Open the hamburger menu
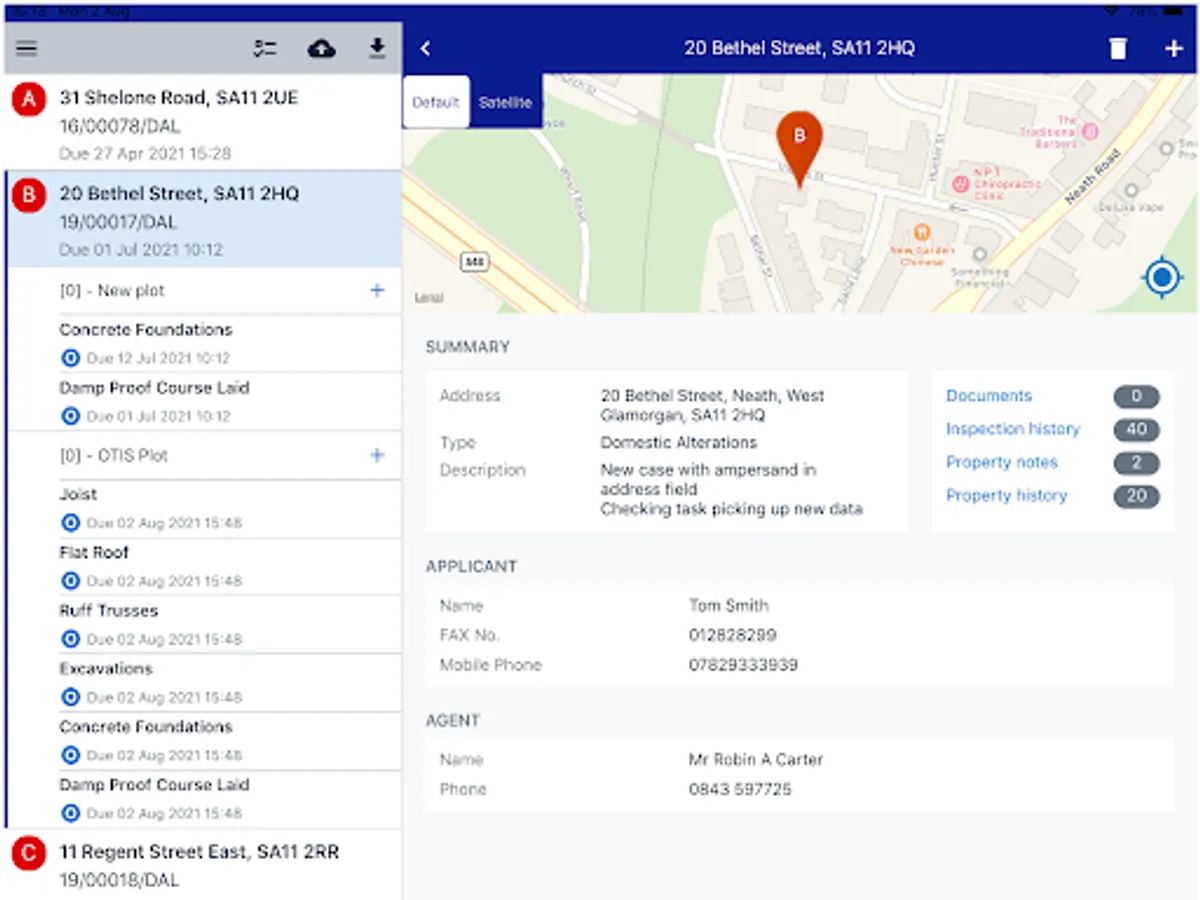1200x900 pixels. (x=26, y=49)
